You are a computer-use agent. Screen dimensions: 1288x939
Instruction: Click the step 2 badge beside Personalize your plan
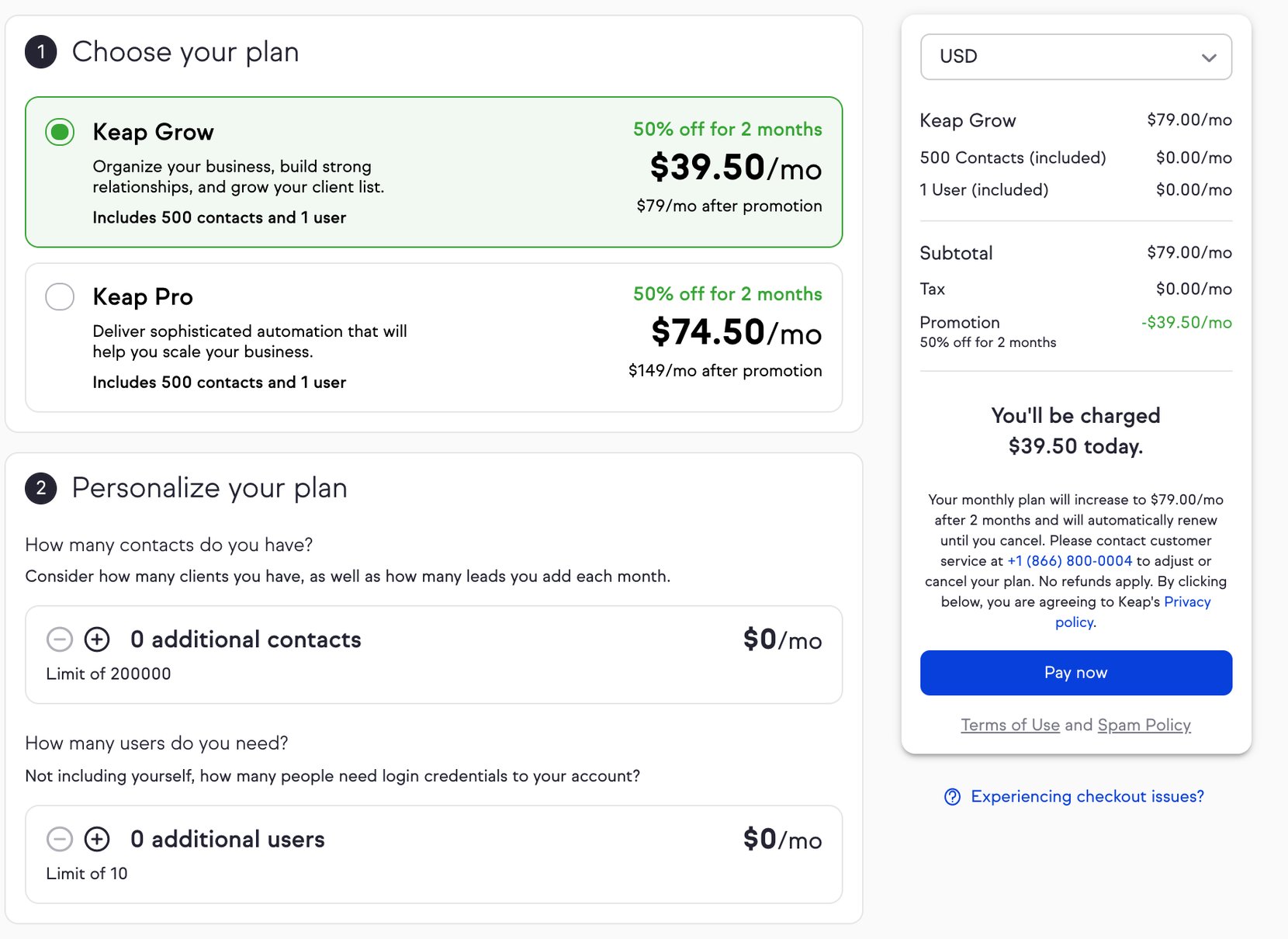pos(43,487)
